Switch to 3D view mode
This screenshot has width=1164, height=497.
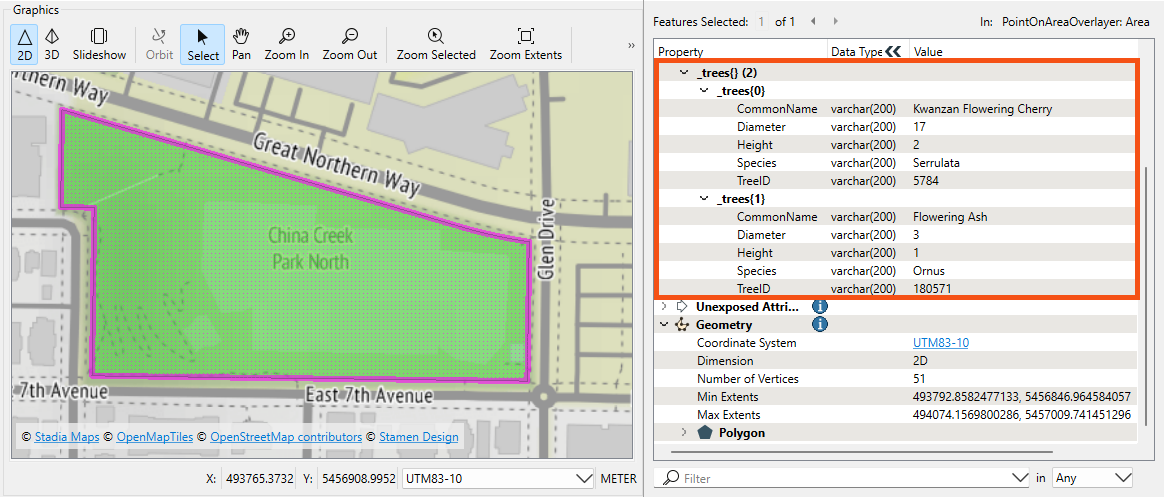click(x=52, y=44)
